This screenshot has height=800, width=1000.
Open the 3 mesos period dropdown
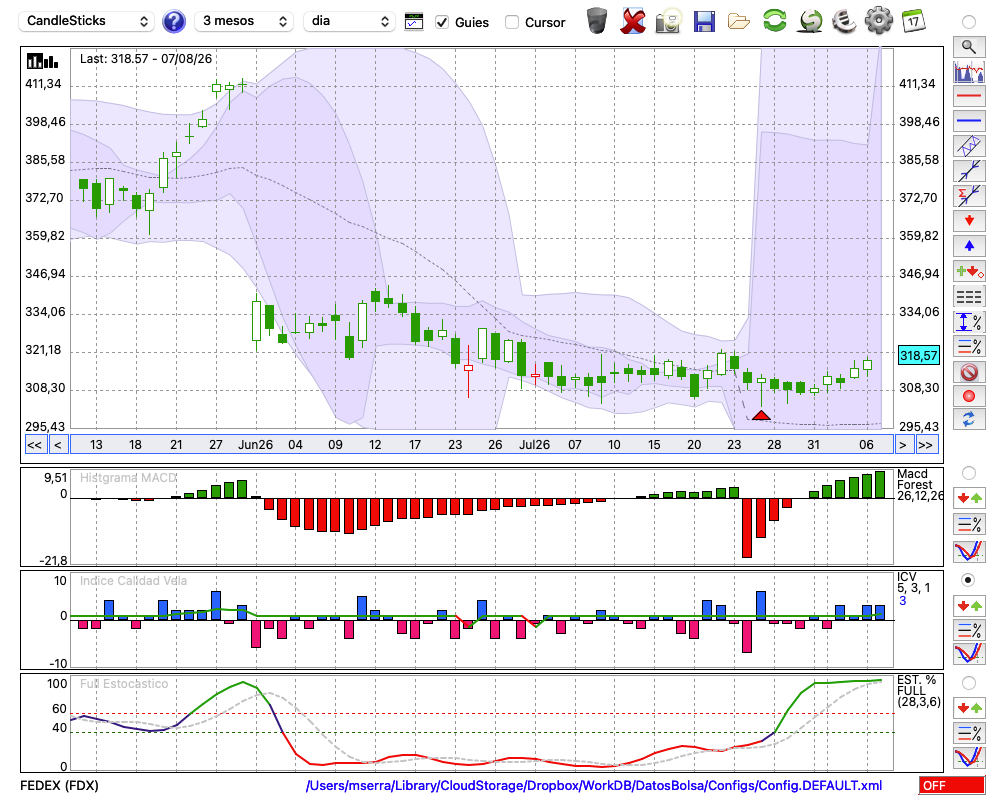244,21
